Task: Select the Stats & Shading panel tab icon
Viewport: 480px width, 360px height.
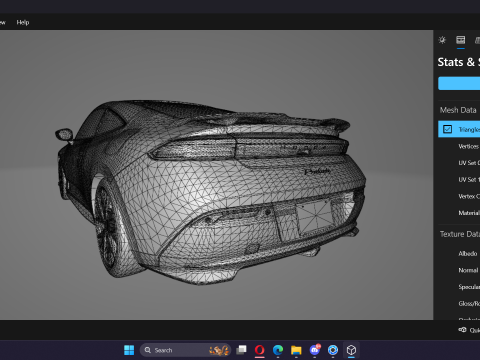Action: [461, 40]
